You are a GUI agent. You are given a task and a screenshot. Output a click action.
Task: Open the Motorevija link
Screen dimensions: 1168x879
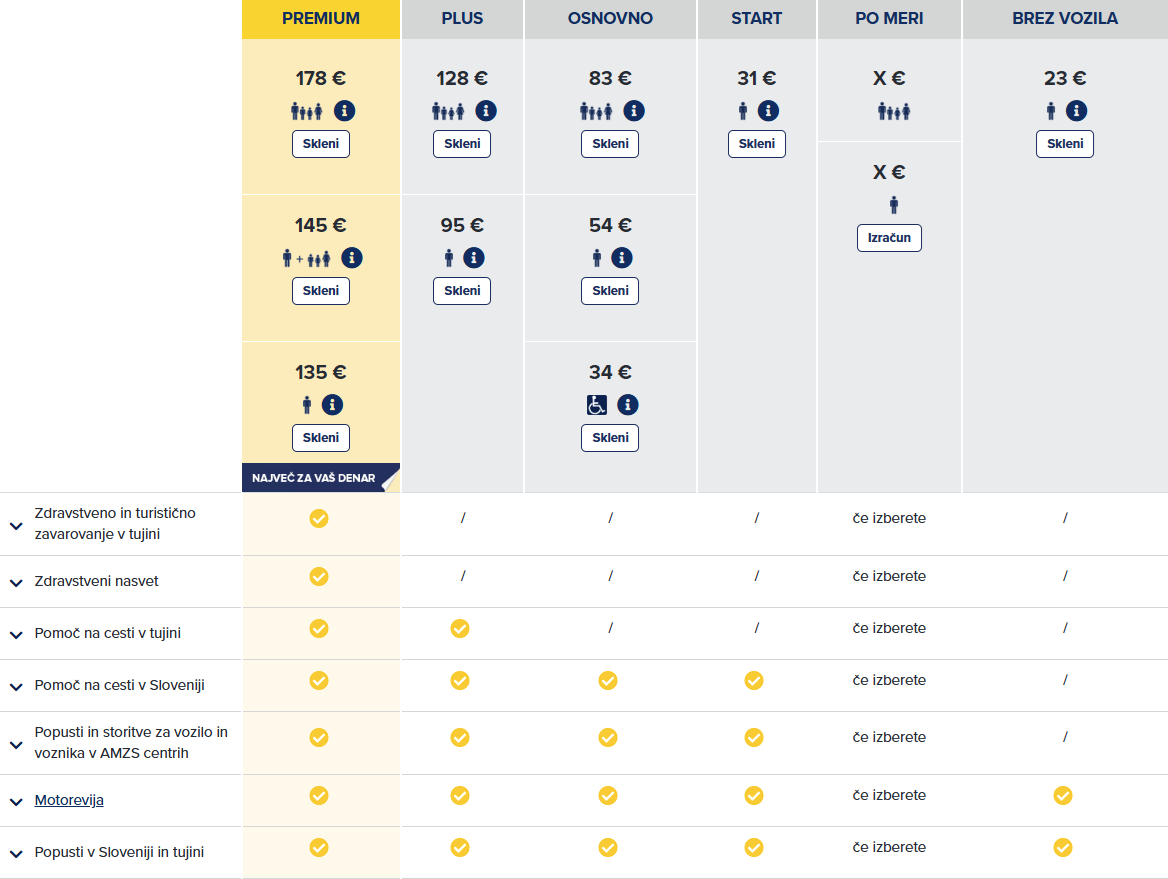coord(69,800)
